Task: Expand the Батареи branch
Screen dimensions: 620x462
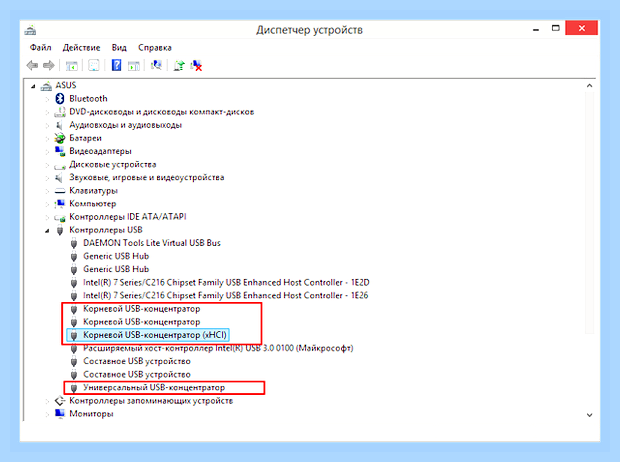Action: [x=47, y=138]
